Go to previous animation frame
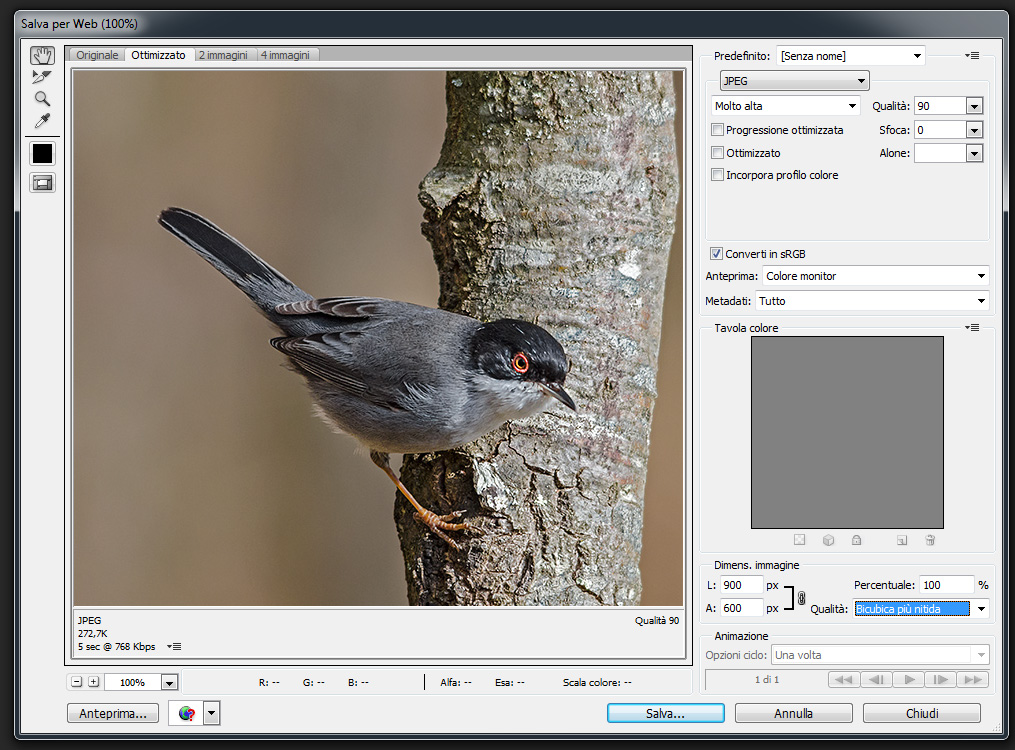Screen dimensions: 1015x750 [876, 679]
